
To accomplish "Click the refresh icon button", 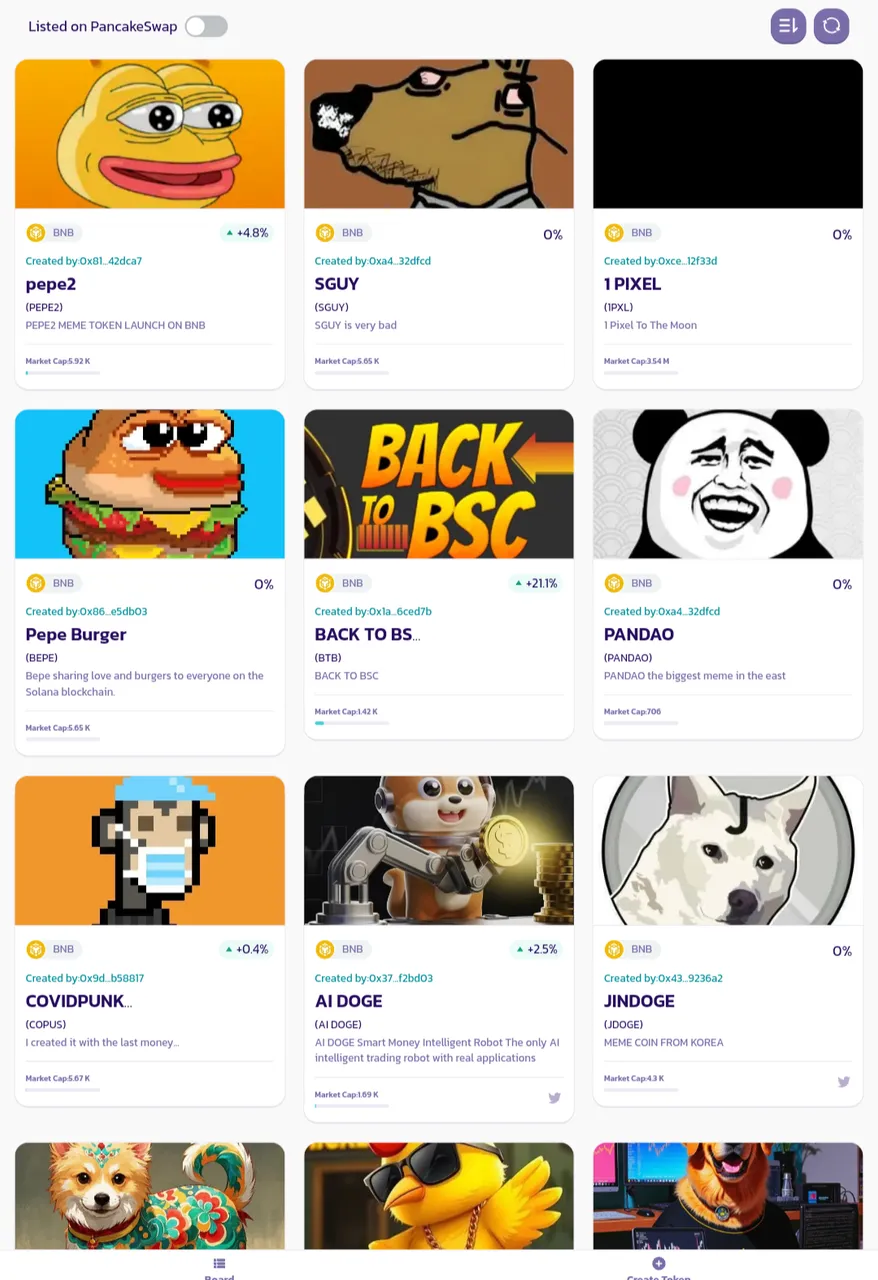I will tap(831, 26).
